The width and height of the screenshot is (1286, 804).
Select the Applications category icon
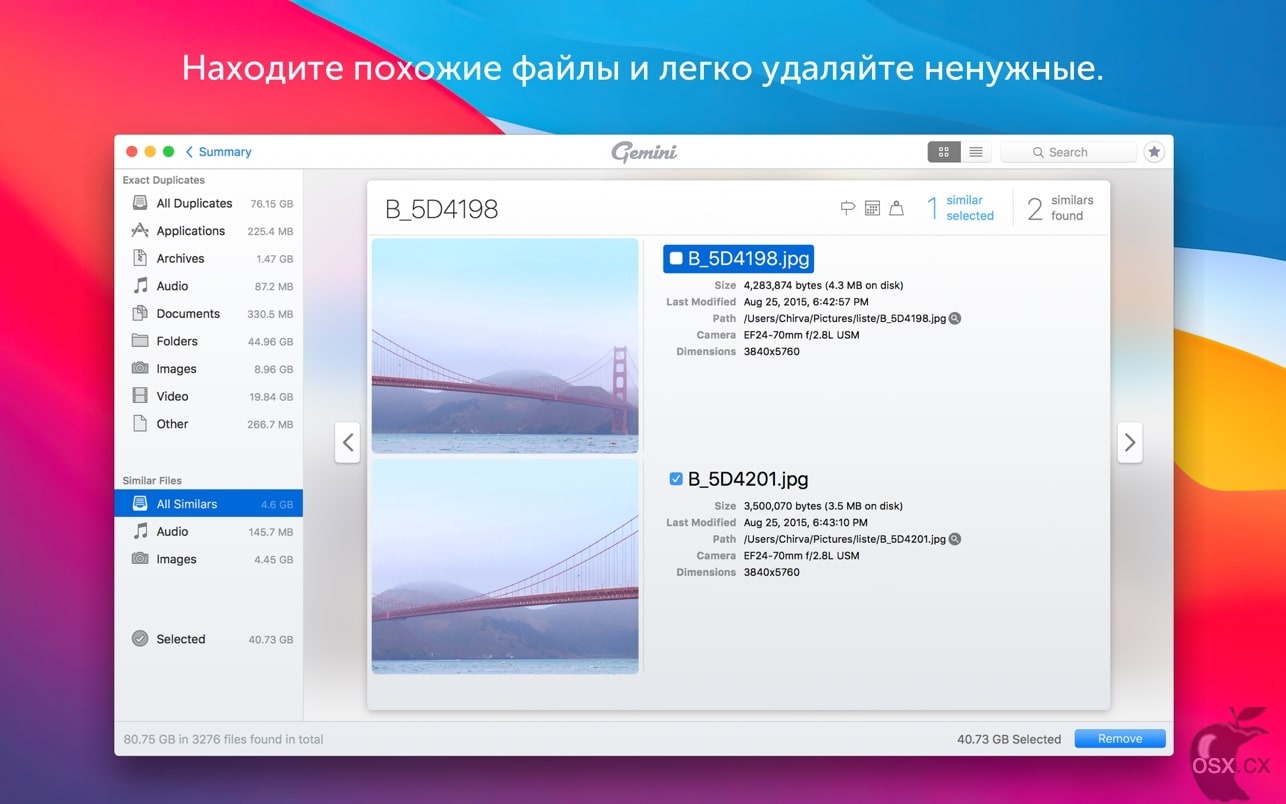pyautogui.click(x=140, y=231)
